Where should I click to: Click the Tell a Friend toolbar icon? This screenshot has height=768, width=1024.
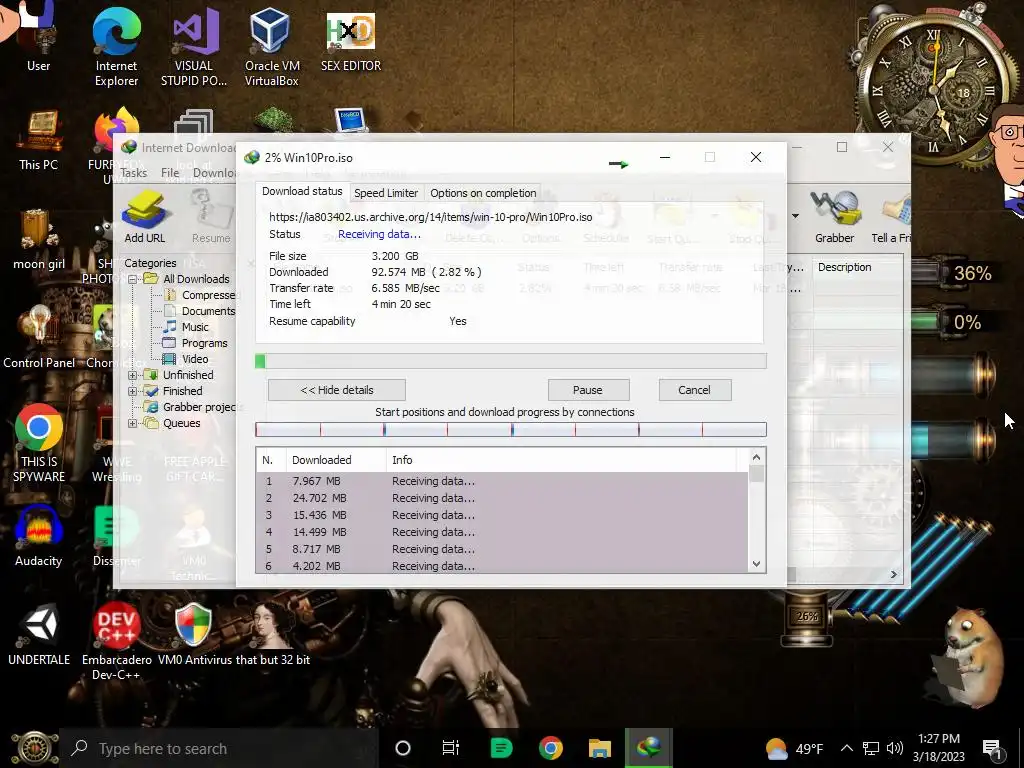891,217
